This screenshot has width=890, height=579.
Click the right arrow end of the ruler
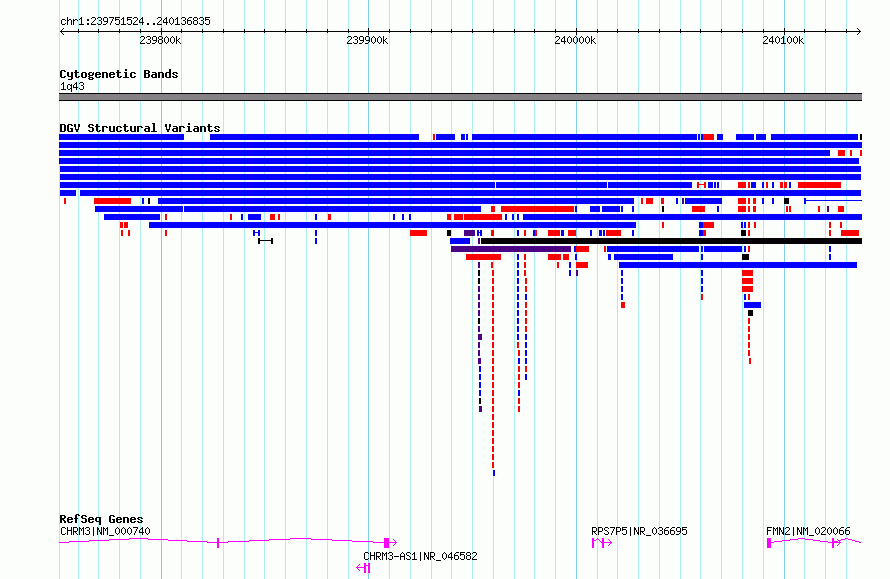pos(858,32)
